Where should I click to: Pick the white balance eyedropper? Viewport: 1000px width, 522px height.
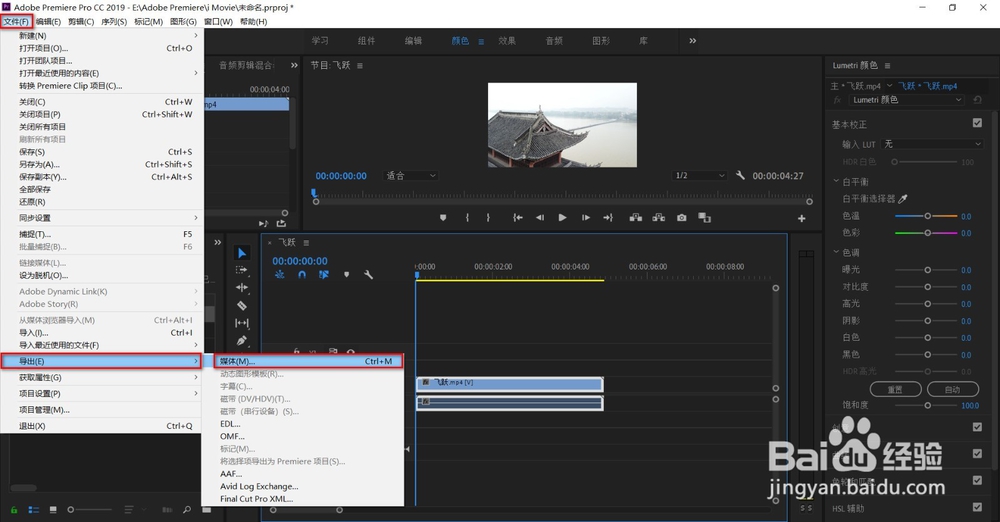pyautogui.click(x=902, y=199)
